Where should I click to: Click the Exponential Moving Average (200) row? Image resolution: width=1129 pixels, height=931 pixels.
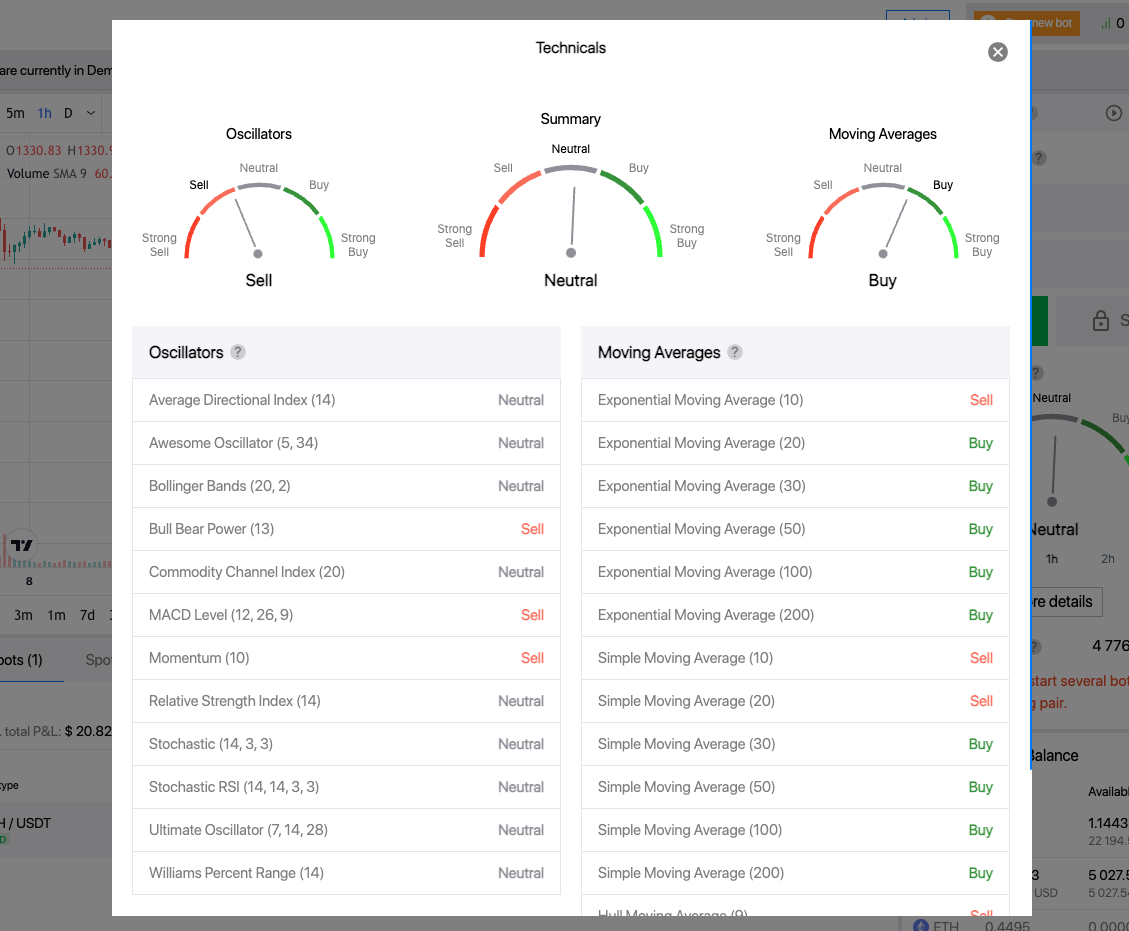795,615
